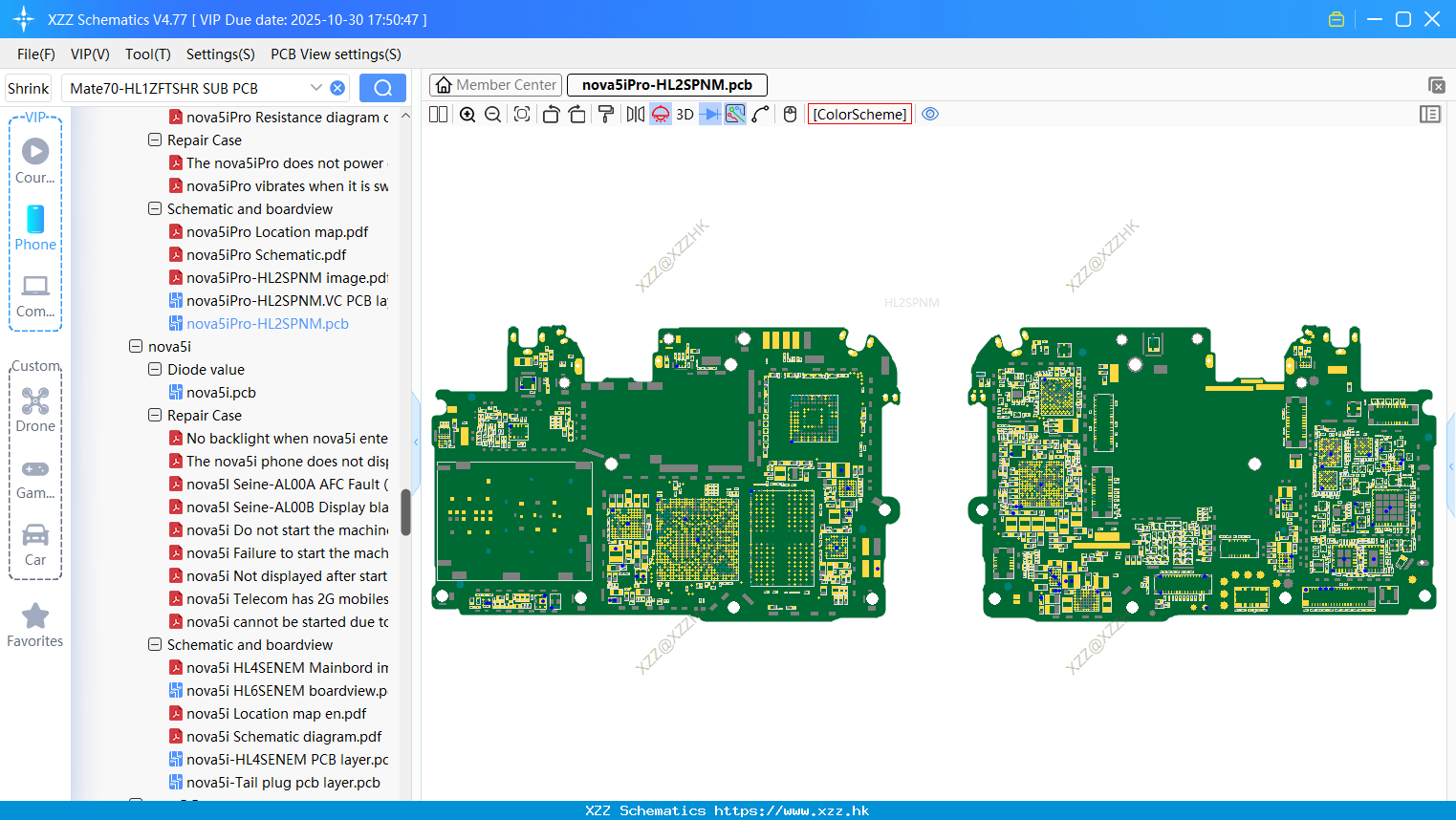
Task: Toggle the split dual-view layout icon
Action: [439, 115]
